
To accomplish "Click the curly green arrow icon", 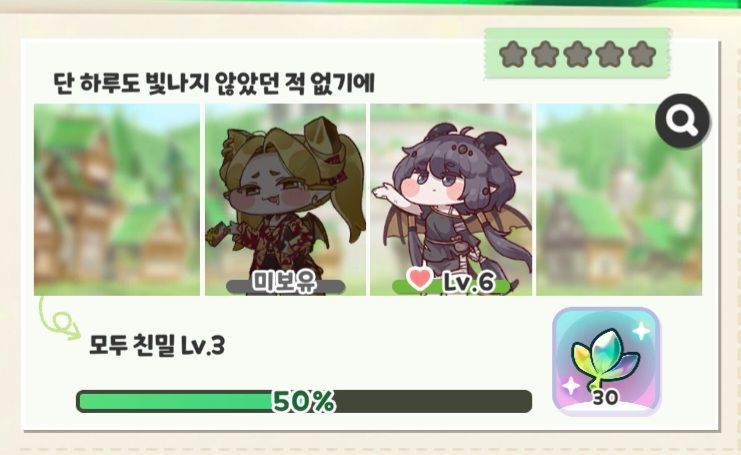I will [x=60, y=319].
